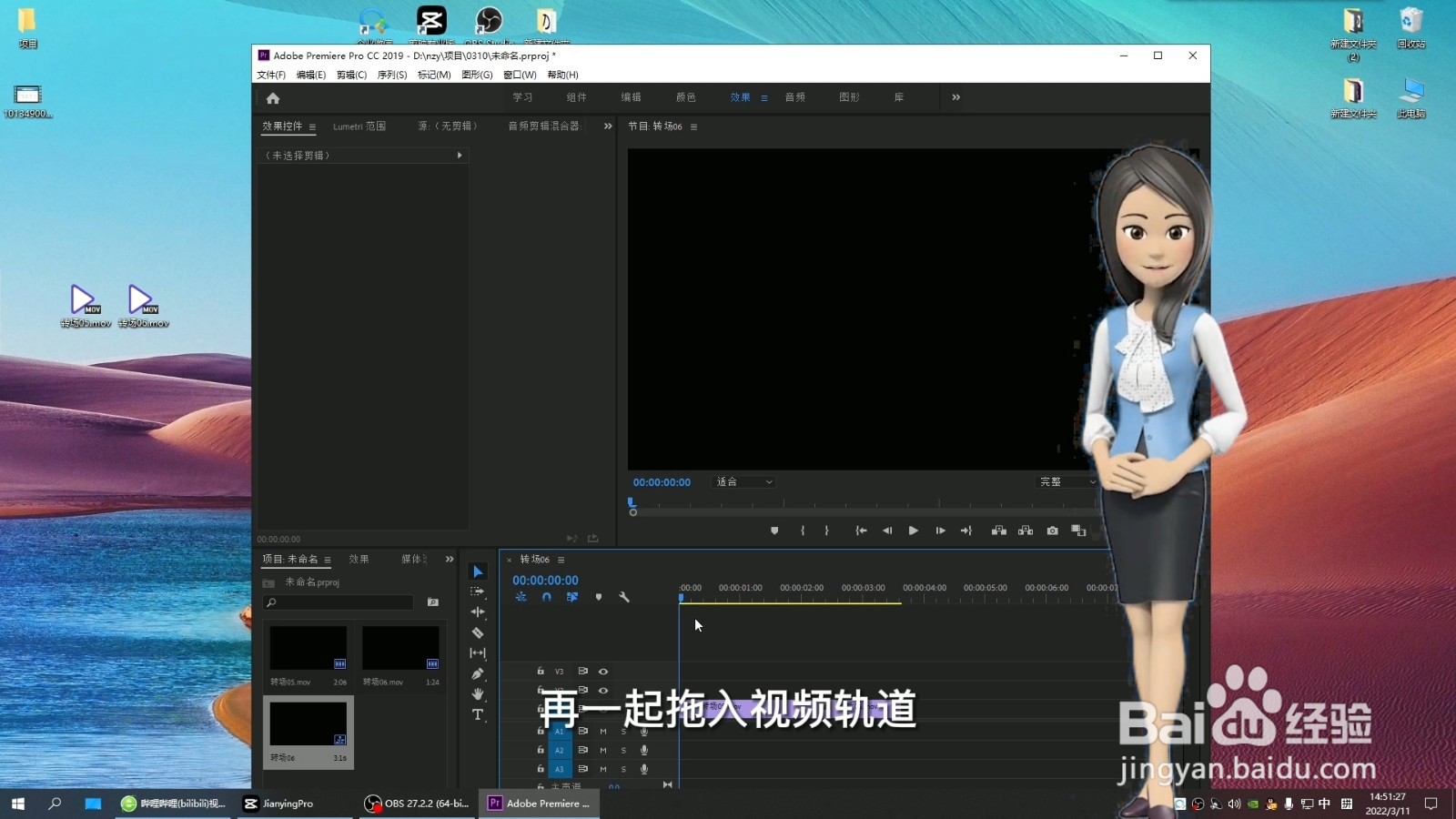
Task: Select the Type tool
Action: pos(478,715)
